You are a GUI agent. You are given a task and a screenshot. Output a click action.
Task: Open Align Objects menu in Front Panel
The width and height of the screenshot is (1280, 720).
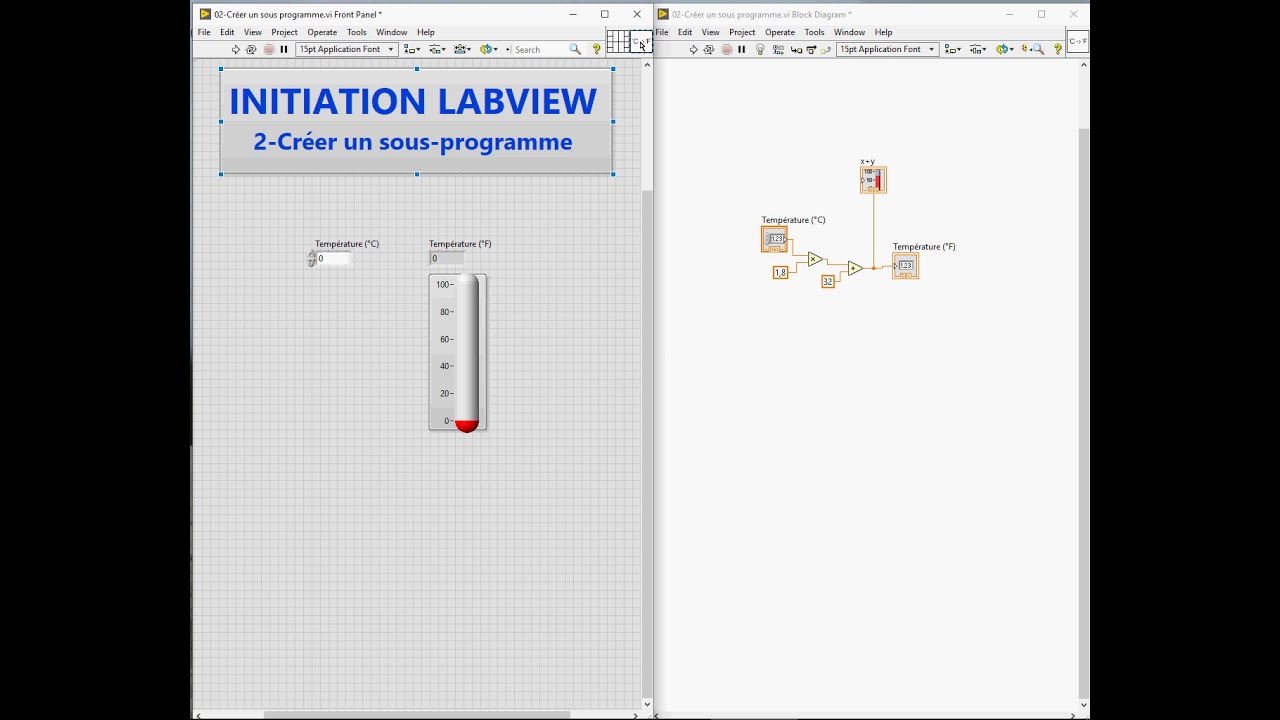412,49
